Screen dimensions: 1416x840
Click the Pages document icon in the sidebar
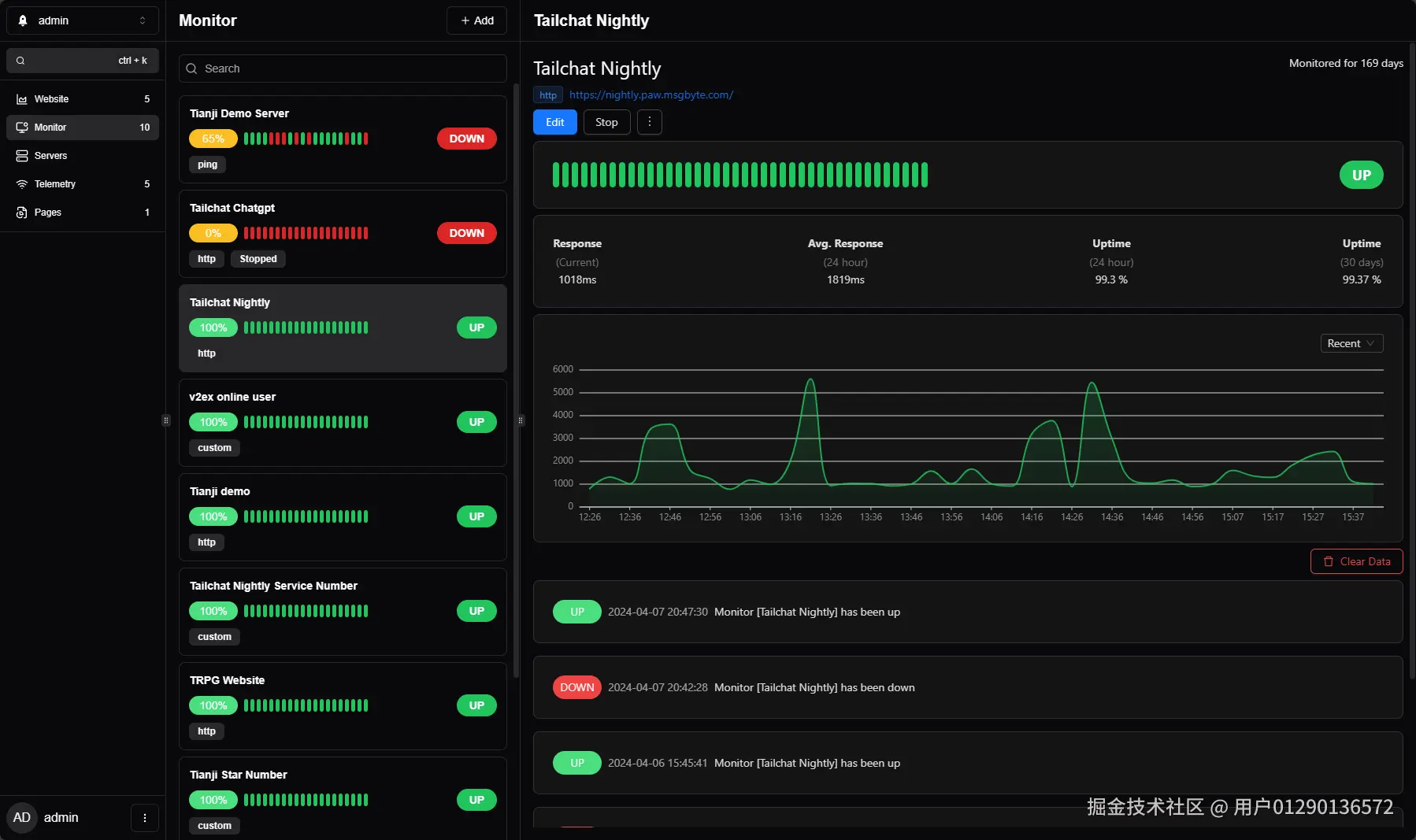(x=22, y=213)
